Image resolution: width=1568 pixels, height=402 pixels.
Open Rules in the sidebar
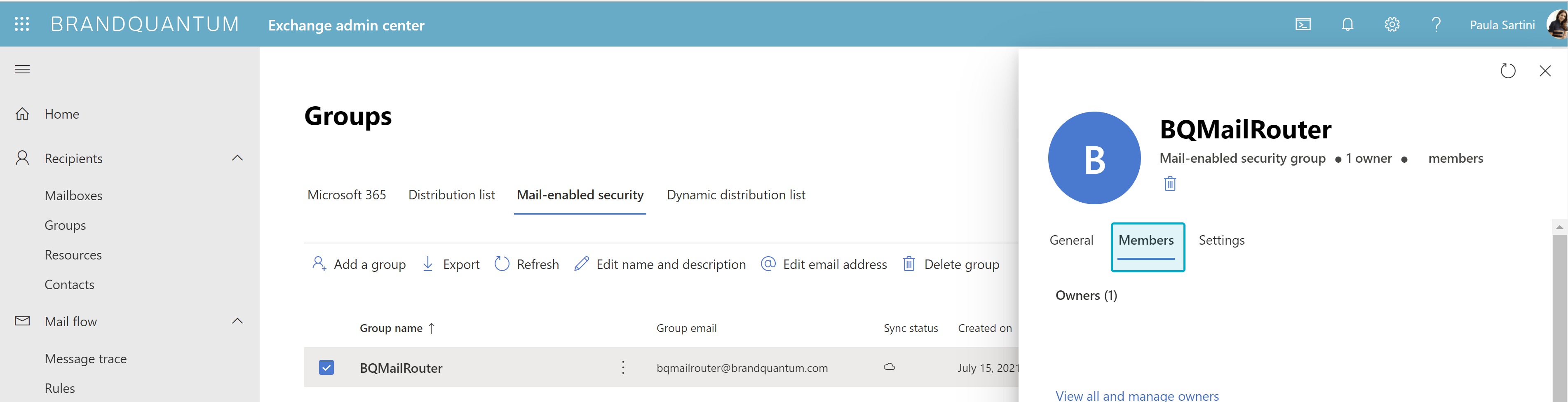tap(60, 388)
